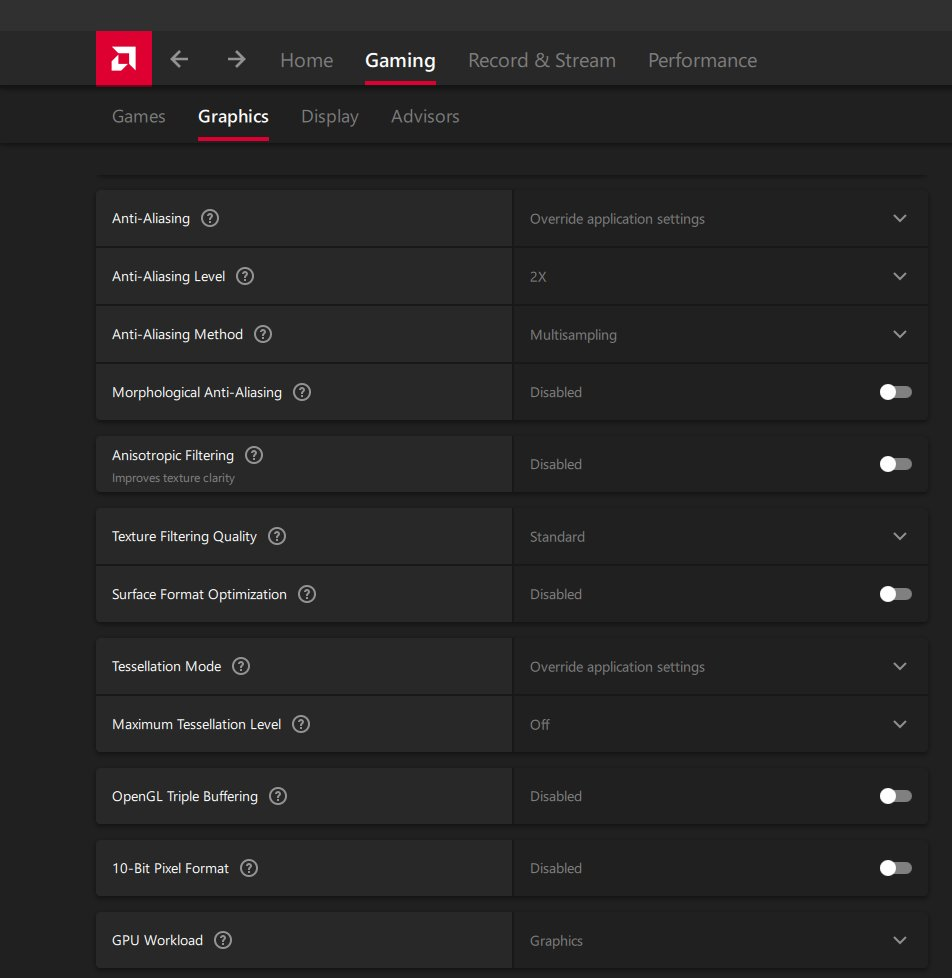Show help for Anisotropic Filtering
Image resolution: width=952 pixels, height=978 pixels.
(254, 455)
